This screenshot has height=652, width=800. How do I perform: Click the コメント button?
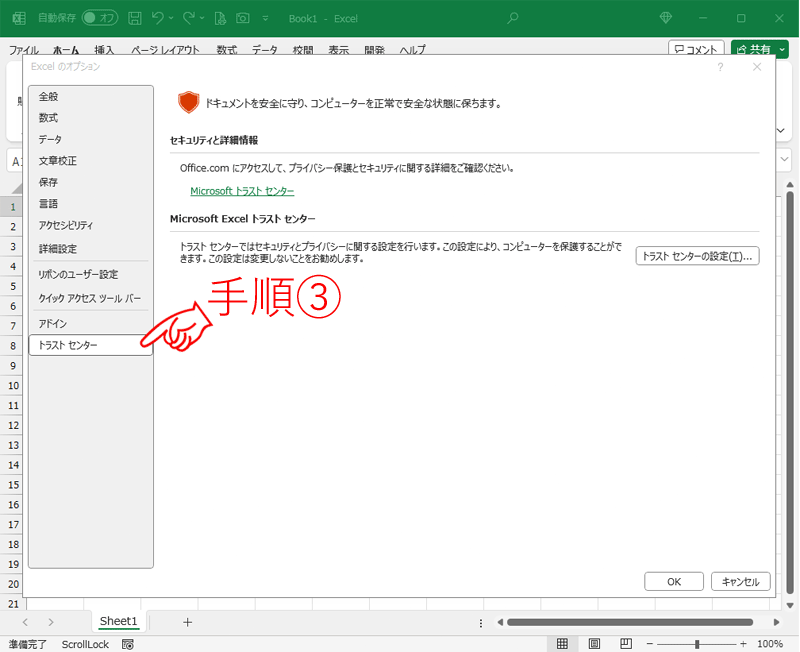point(696,49)
